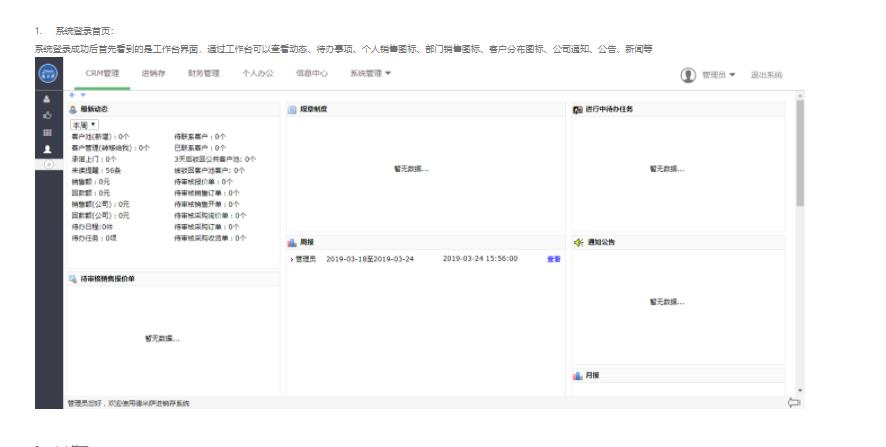The height and width of the screenshot is (447, 886).
Task: Select the single-person icon in the sidebar
Action: (x=47, y=149)
